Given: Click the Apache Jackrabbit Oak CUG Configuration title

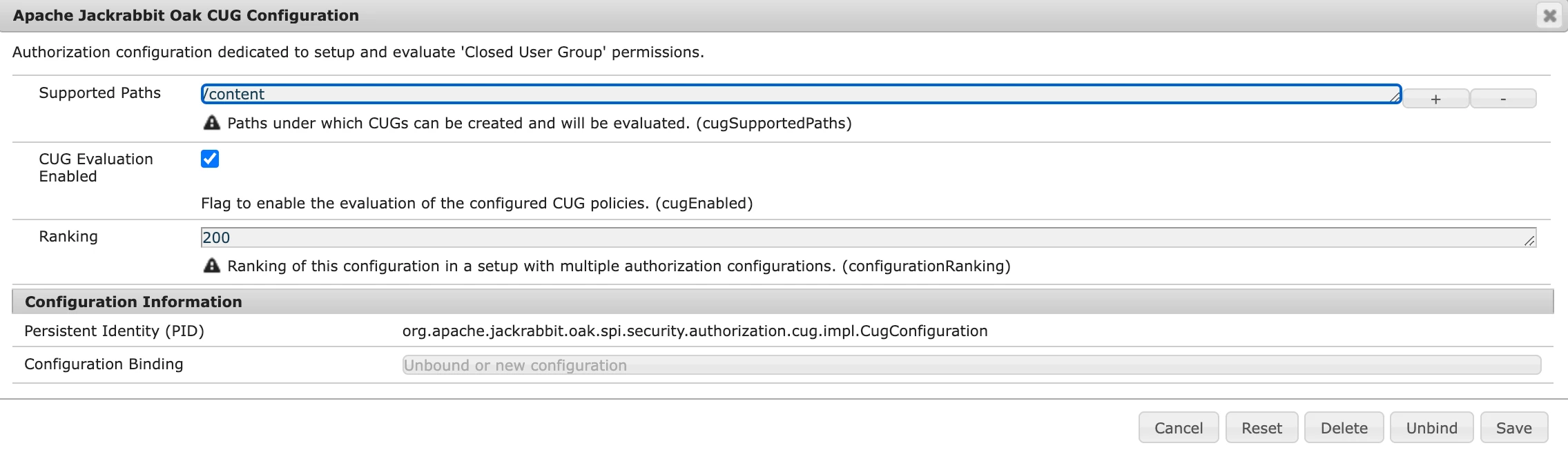Looking at the screenshot, I should (x=186, y=15).
